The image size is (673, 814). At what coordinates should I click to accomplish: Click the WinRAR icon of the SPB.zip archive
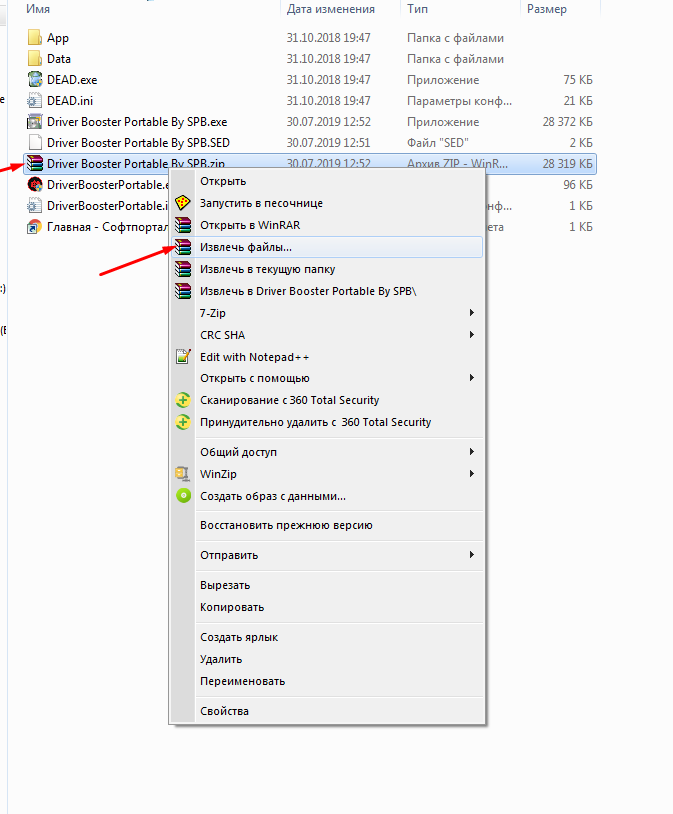[34, 164]
